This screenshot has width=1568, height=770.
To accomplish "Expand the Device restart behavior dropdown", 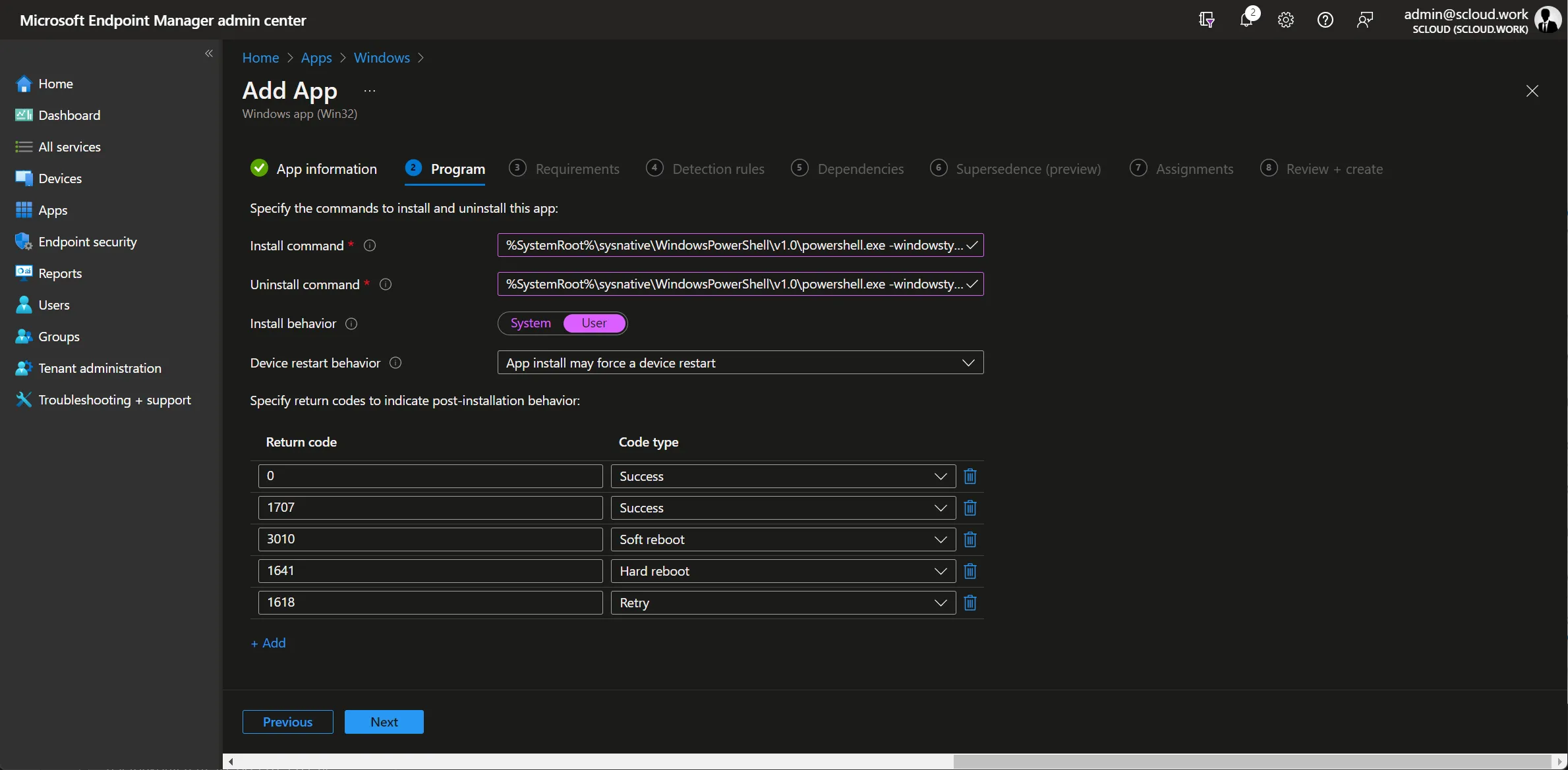I will click(740, 363).
